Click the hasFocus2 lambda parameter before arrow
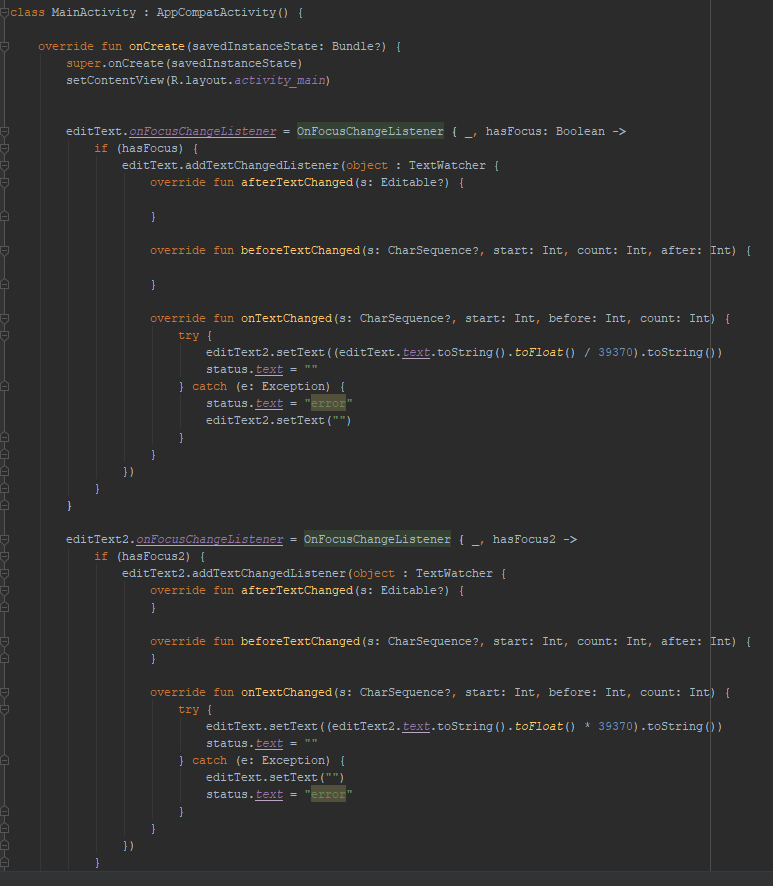 tap(524, 540)
